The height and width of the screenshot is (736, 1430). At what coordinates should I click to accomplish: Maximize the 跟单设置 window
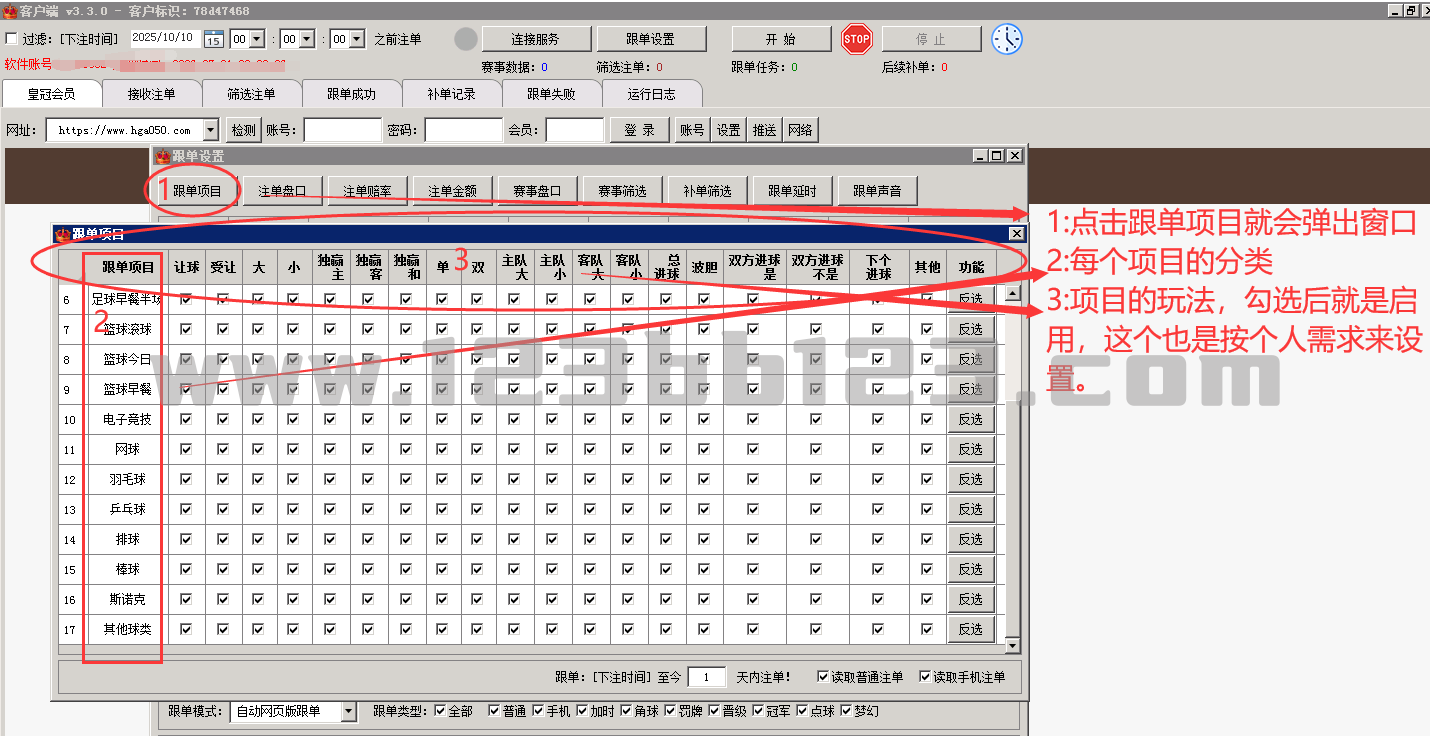(997, 156)
